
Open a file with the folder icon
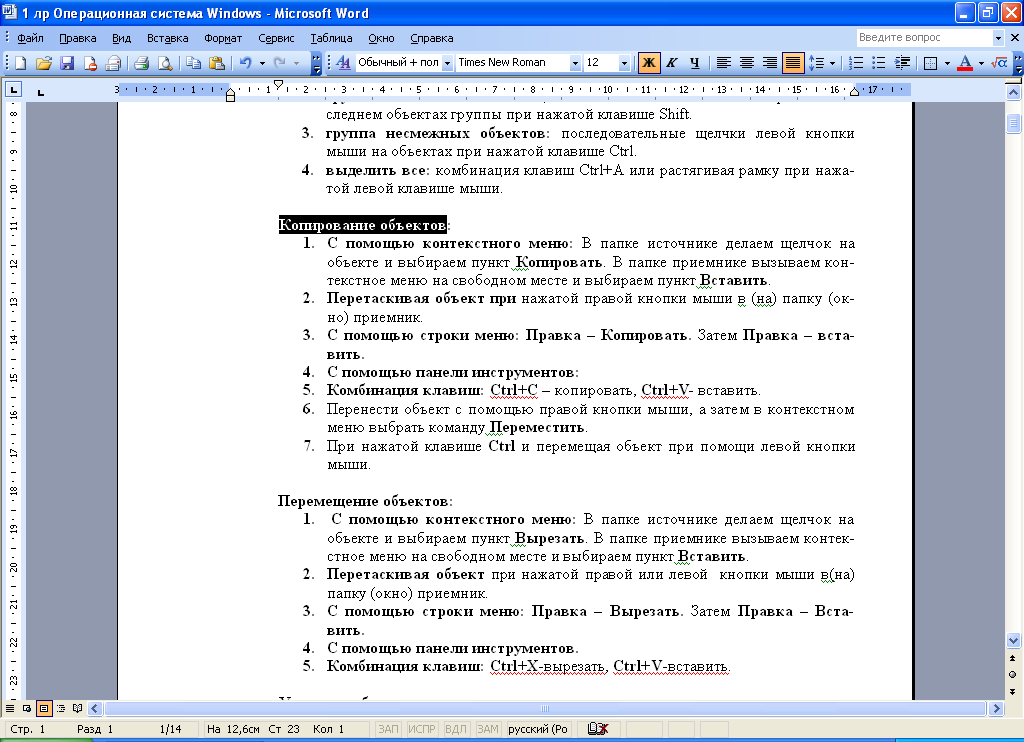point(44,63)
